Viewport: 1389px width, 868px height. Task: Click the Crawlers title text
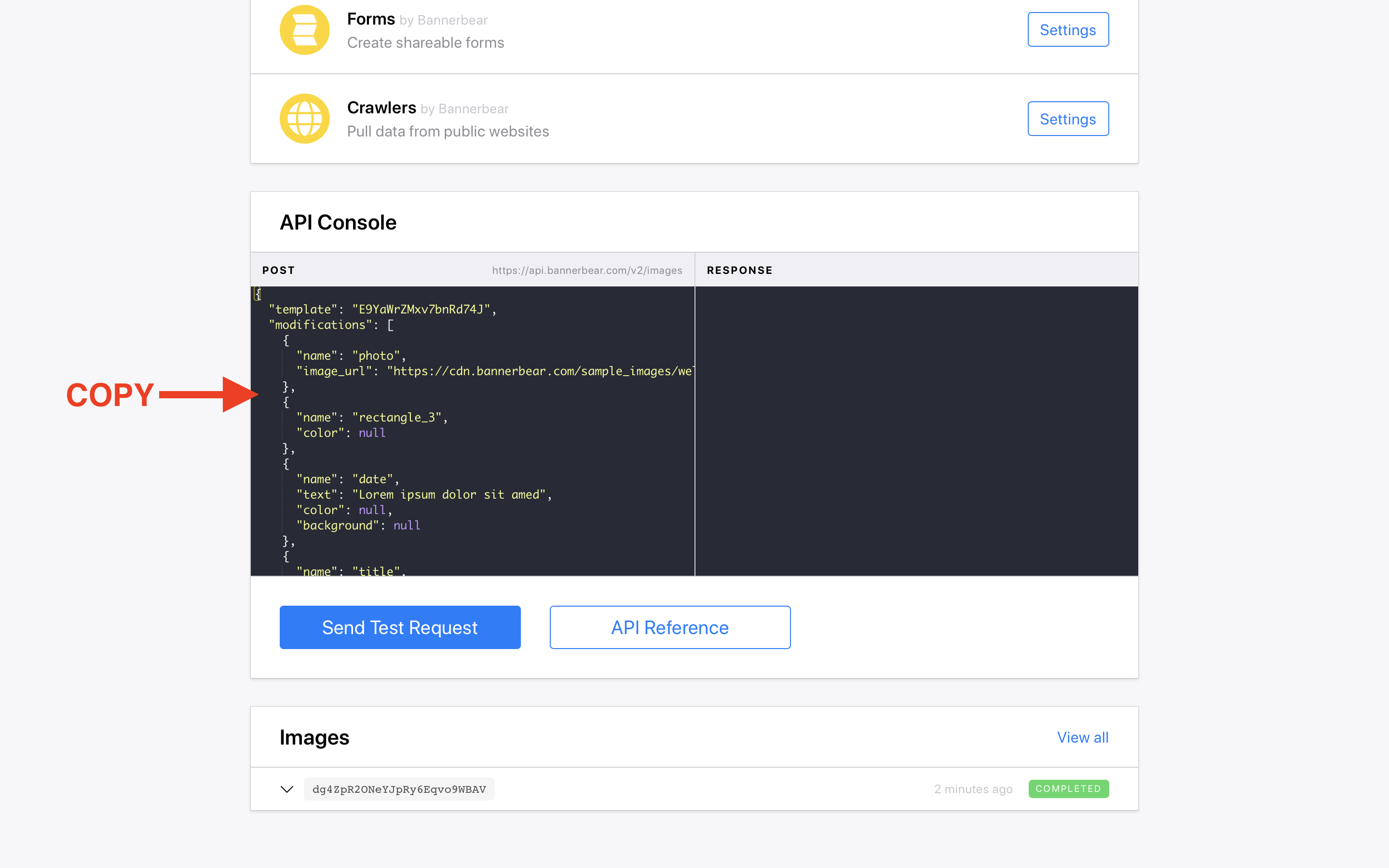(x=381, y=108)
